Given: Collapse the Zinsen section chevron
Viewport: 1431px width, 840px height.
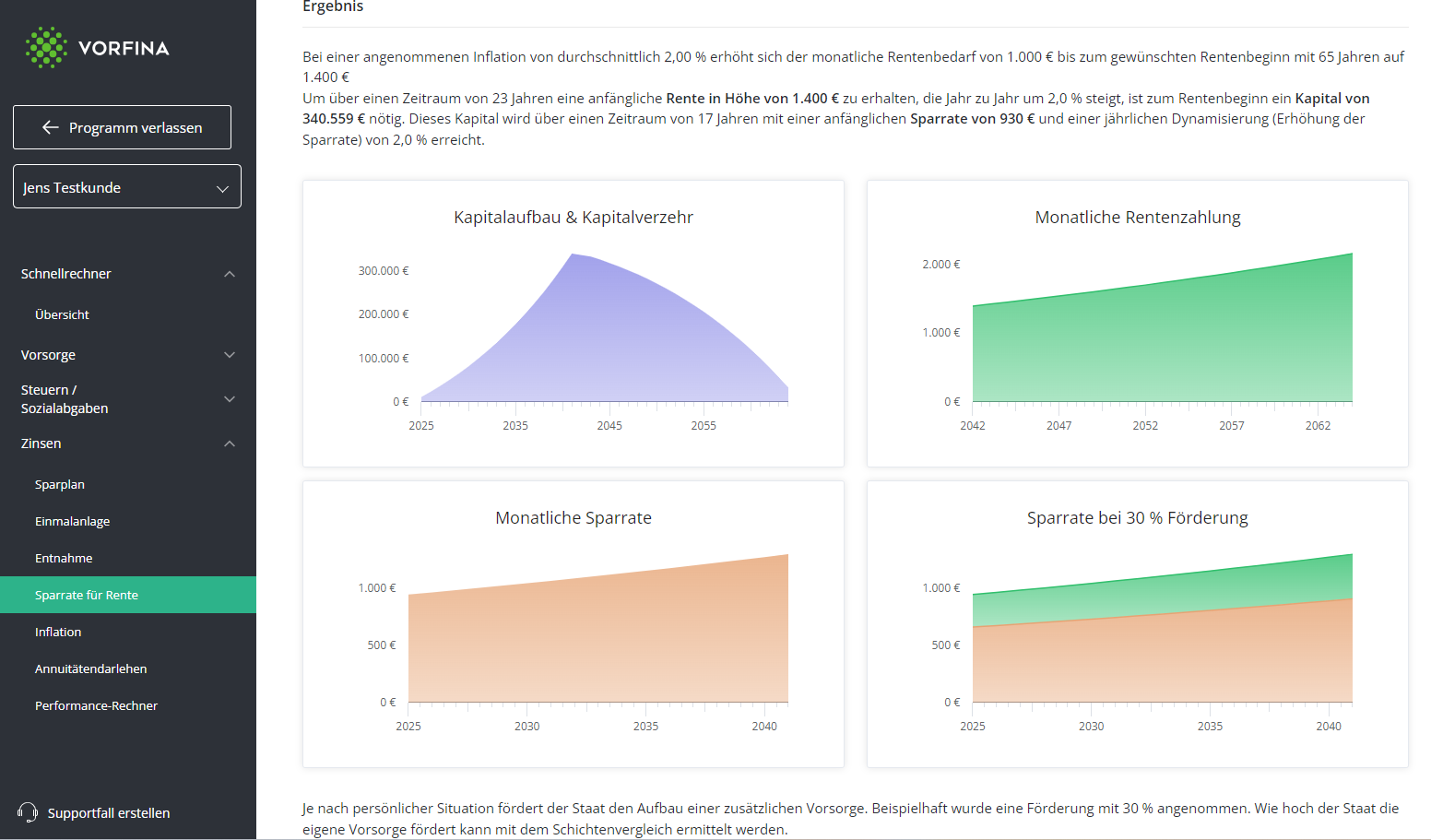Looking at the screenshot, I should point(230,444).
